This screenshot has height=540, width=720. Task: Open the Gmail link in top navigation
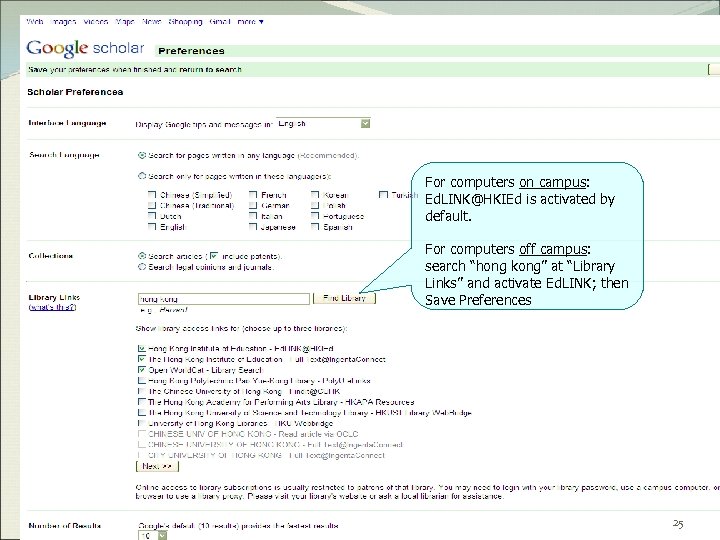pos(219,22)
